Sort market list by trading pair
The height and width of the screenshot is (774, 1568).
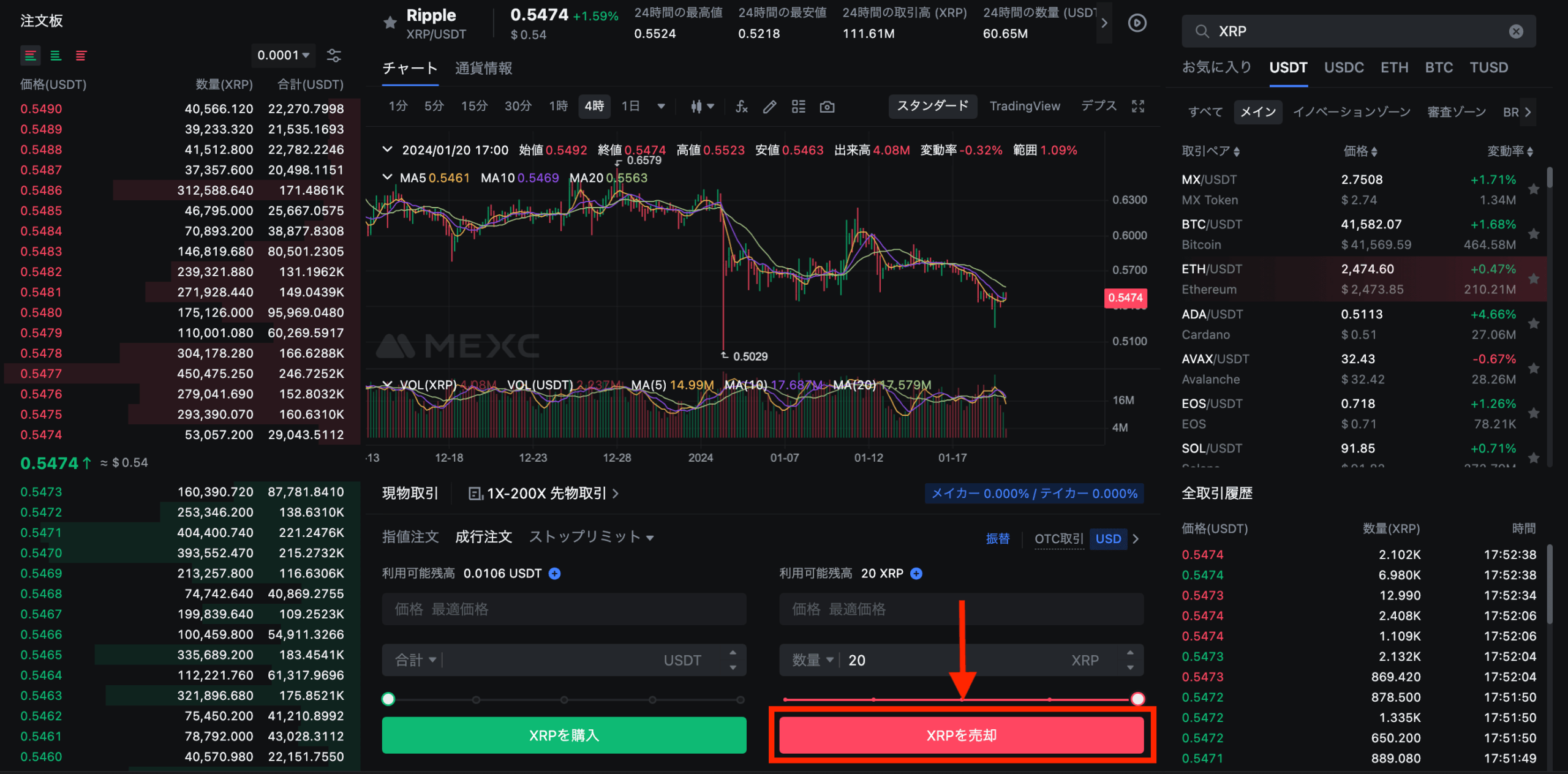click(1211, 151)
